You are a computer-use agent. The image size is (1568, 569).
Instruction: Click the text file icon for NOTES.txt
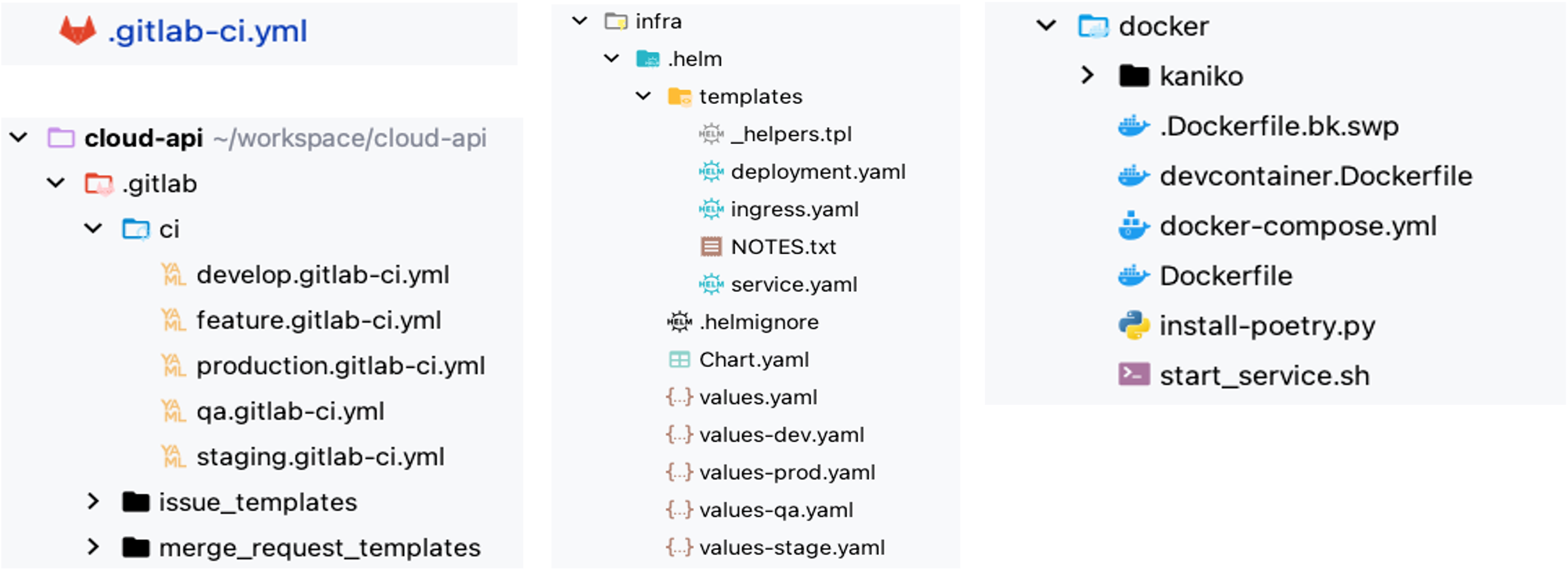(711, 247)
